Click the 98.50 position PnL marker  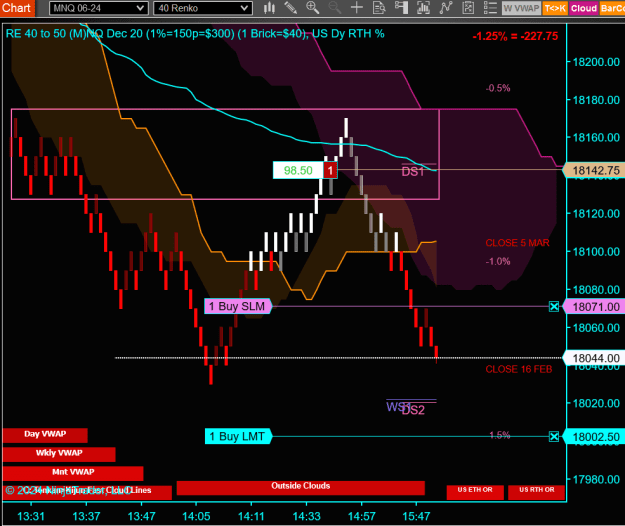[x=298, y=171]
